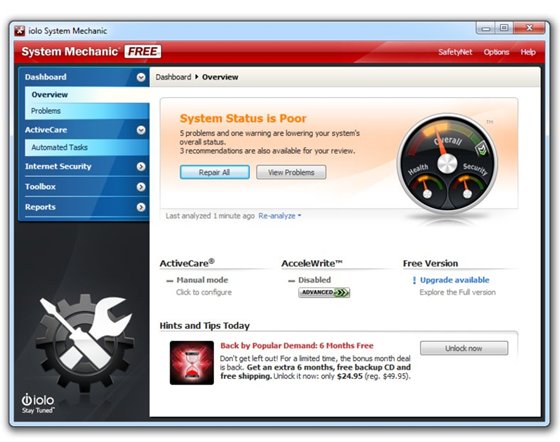Click the iolo System Mechanic title bar icon

20,31
